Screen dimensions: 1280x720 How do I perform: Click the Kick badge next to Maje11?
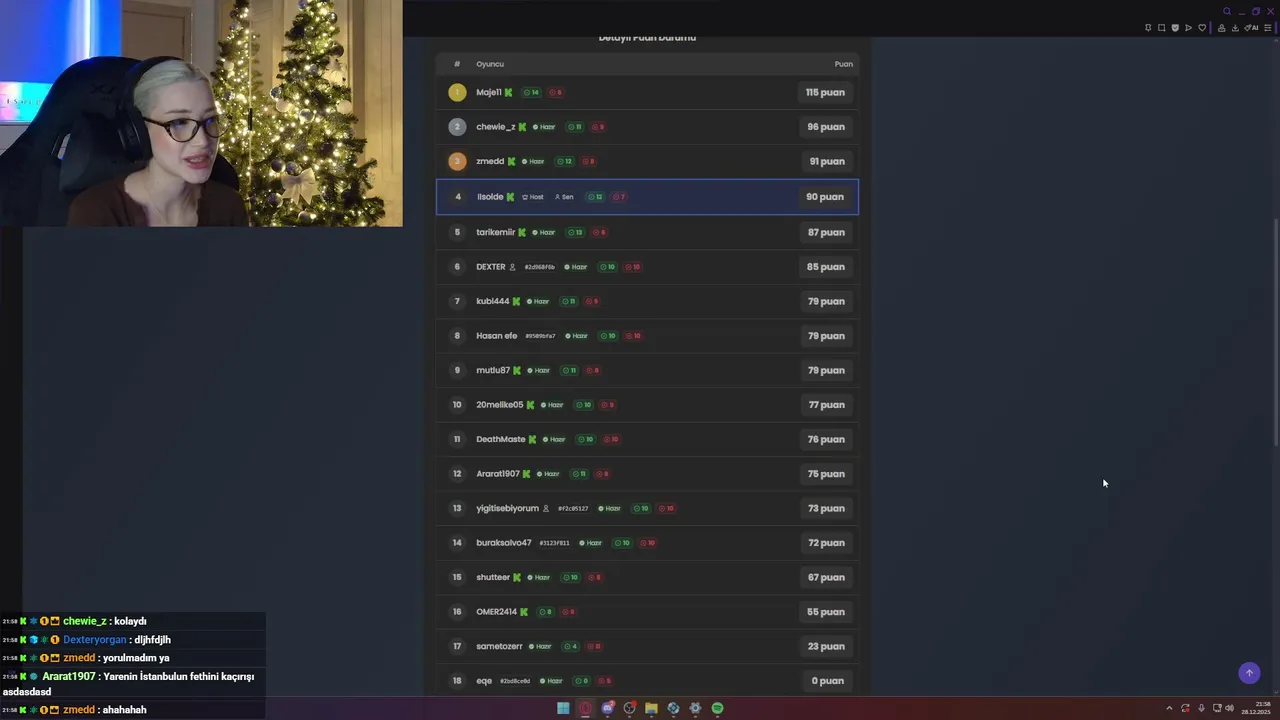(x=508, y=92)
